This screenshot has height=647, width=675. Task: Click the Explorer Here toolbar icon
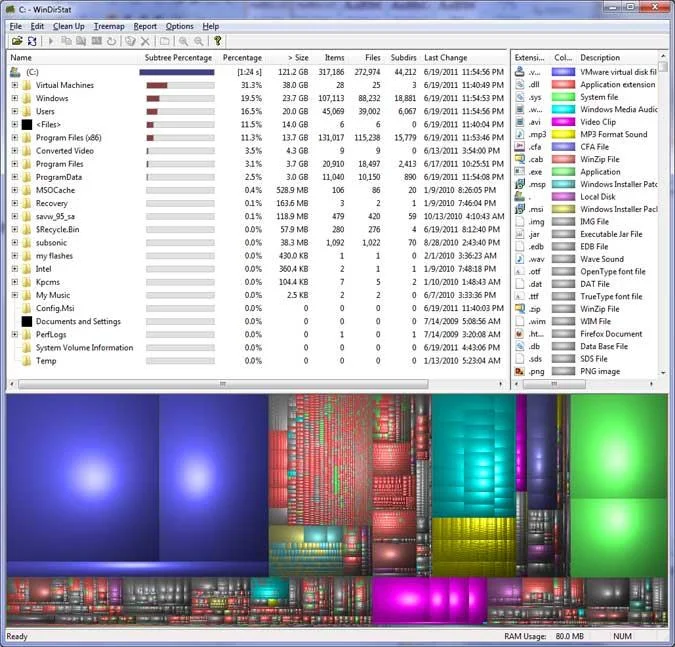[x=81, y=41]
